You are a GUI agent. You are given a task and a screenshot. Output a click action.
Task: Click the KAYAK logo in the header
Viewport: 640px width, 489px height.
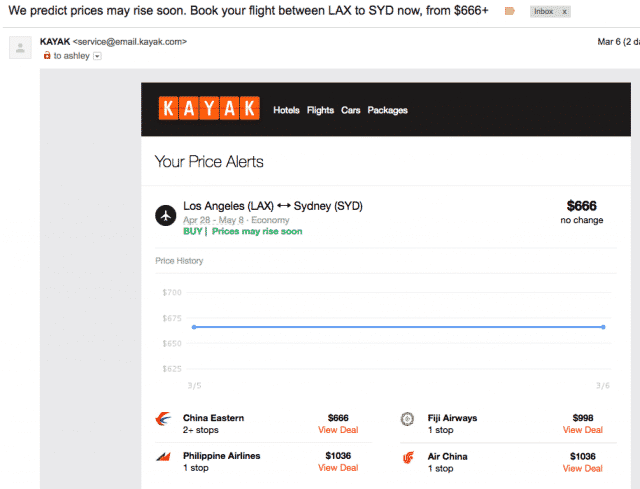[x=209, y=109]
